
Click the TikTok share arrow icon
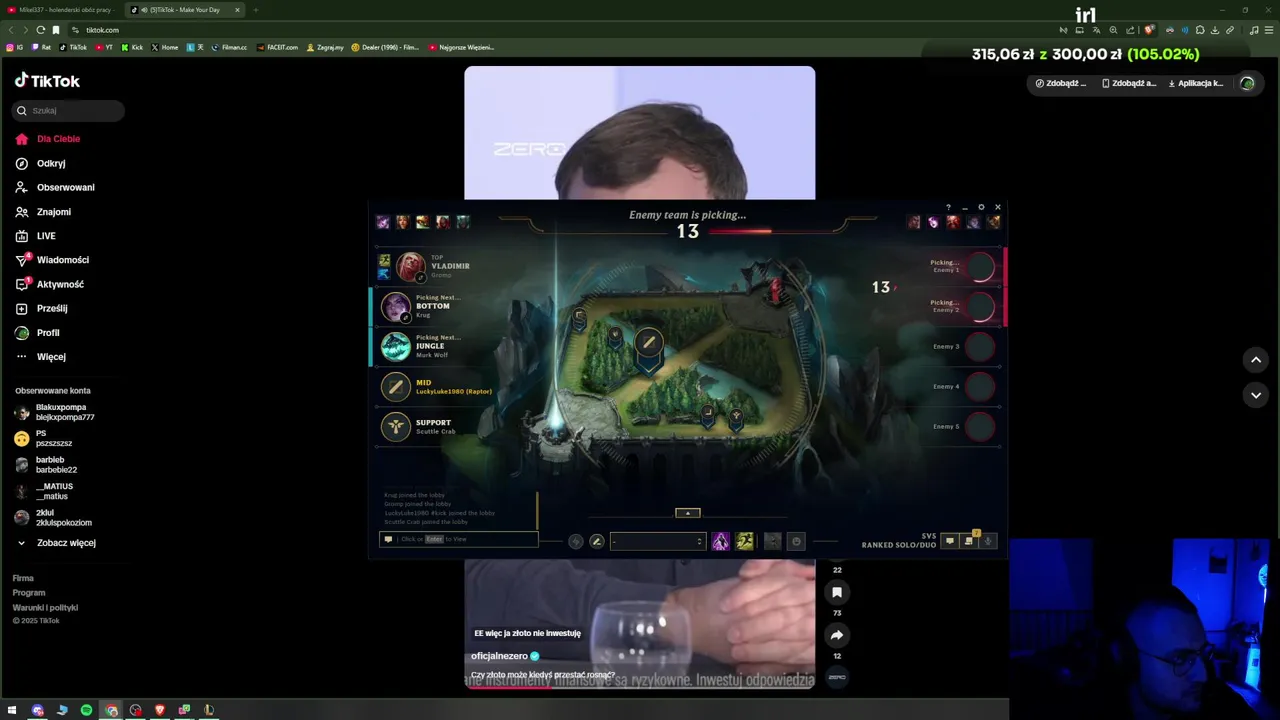[x=837, y=635]
